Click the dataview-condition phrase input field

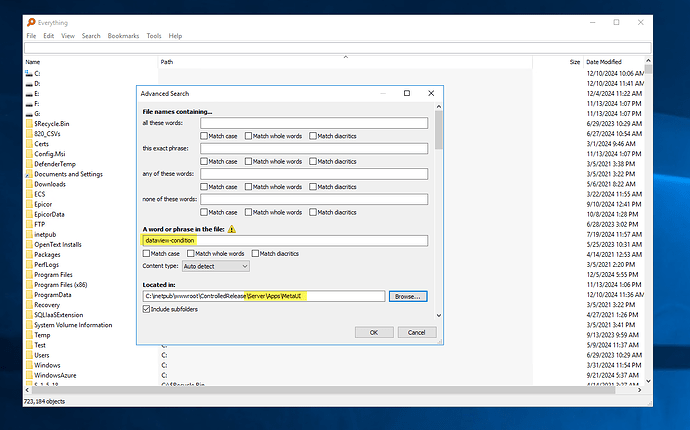click(x=285, y=240)
